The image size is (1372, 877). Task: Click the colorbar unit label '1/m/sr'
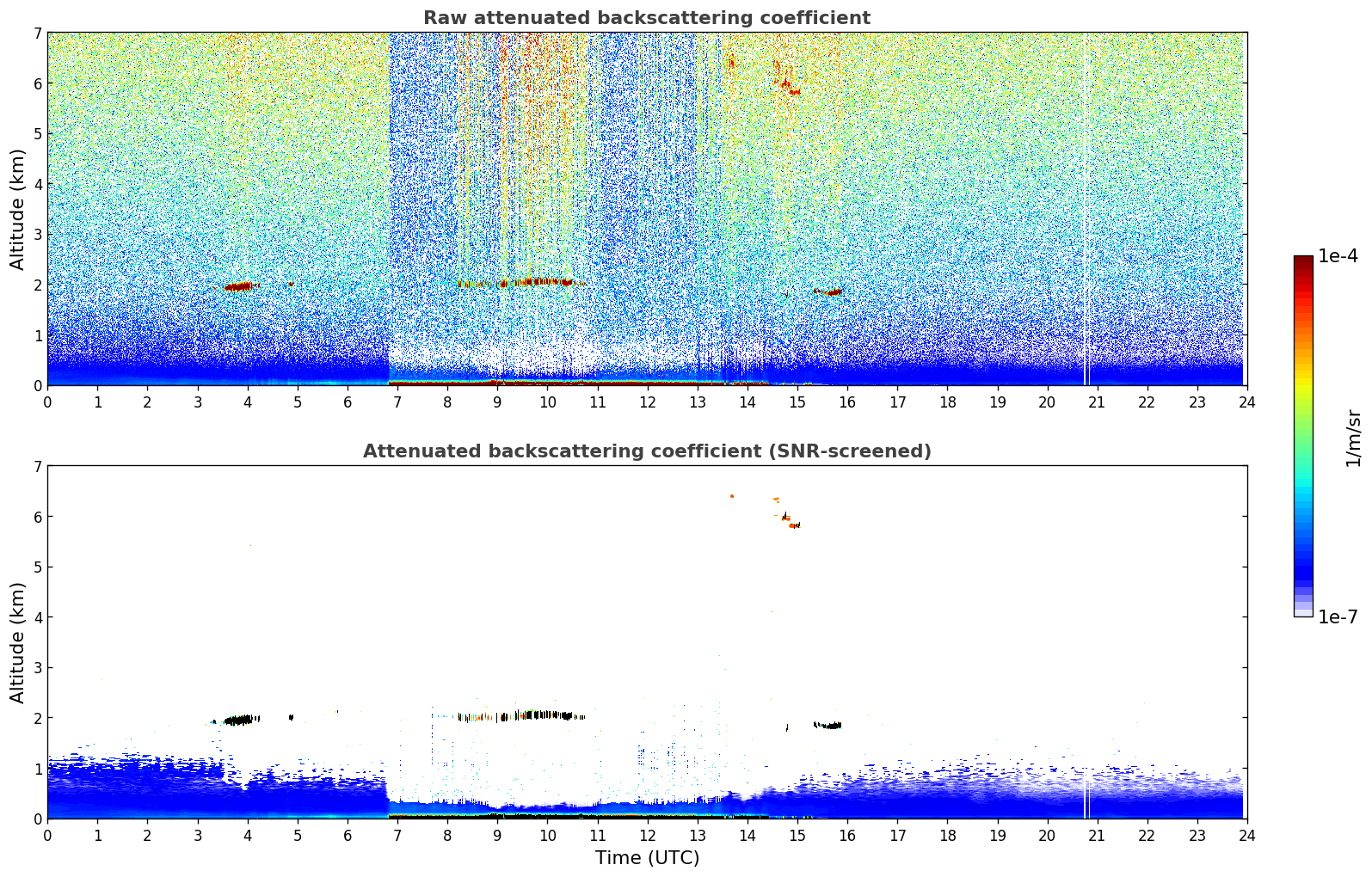tap(1353, 438)
